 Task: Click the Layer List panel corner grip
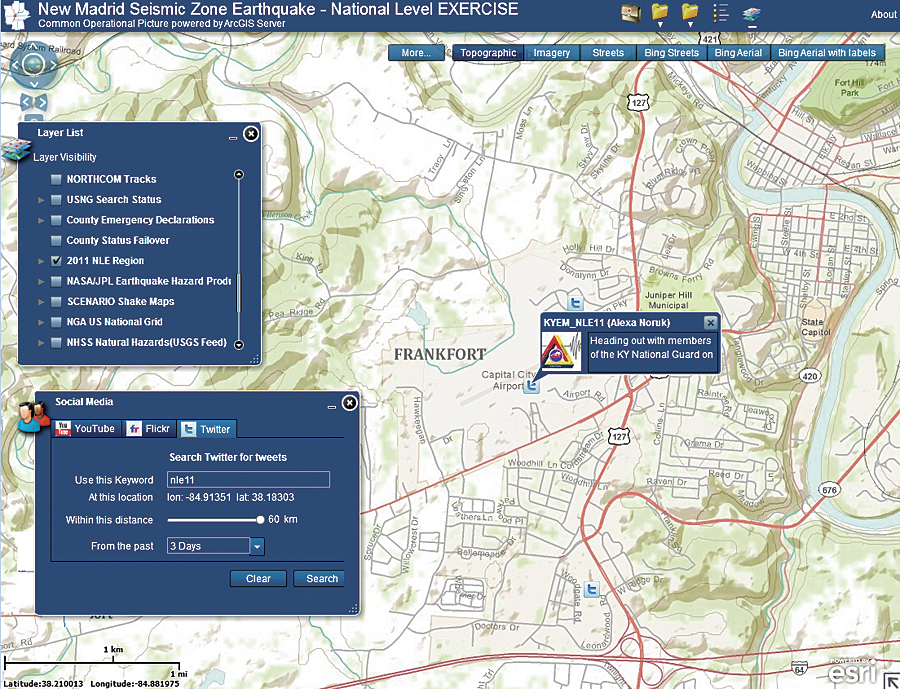255,359
